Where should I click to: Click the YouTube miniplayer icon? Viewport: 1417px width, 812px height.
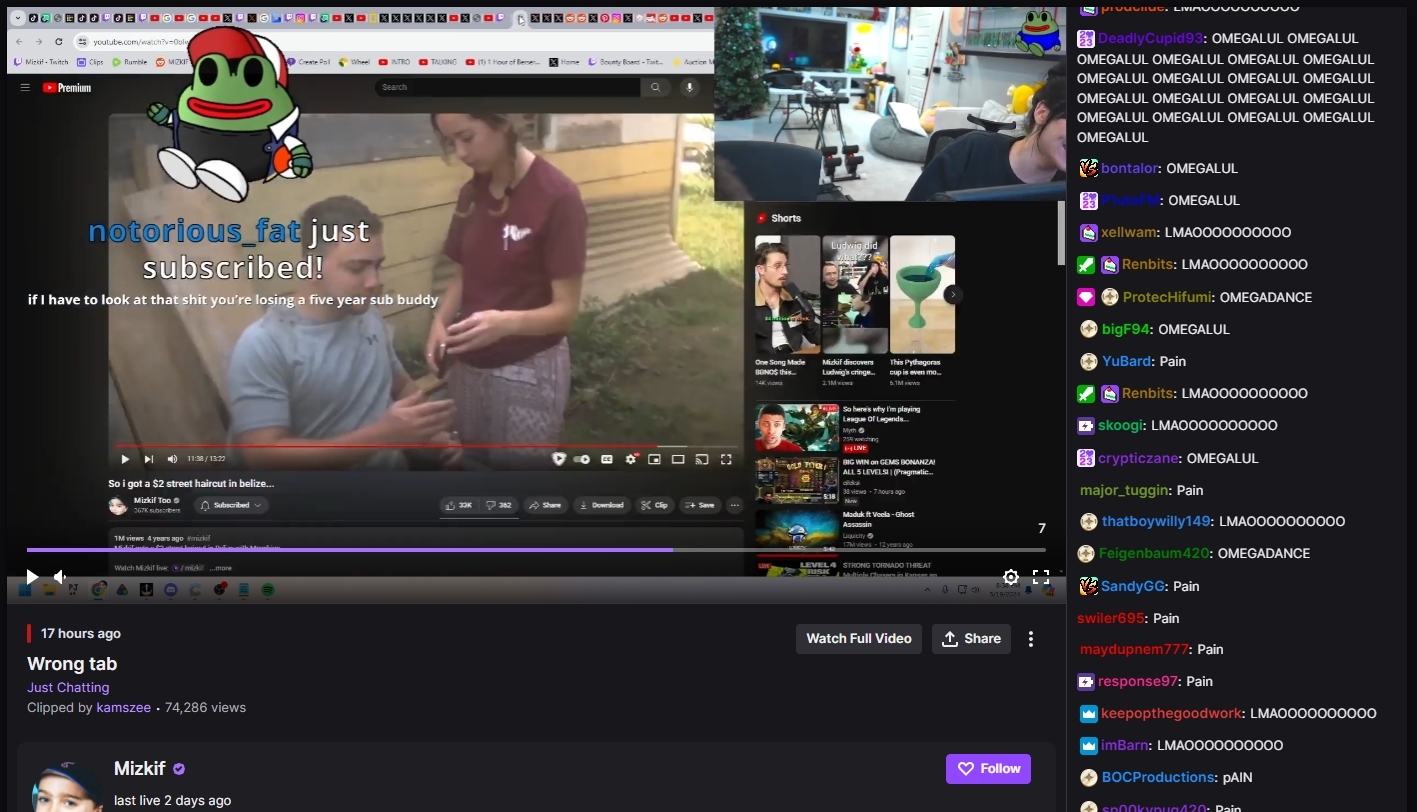pyautogui.click(x=654, y=459)
